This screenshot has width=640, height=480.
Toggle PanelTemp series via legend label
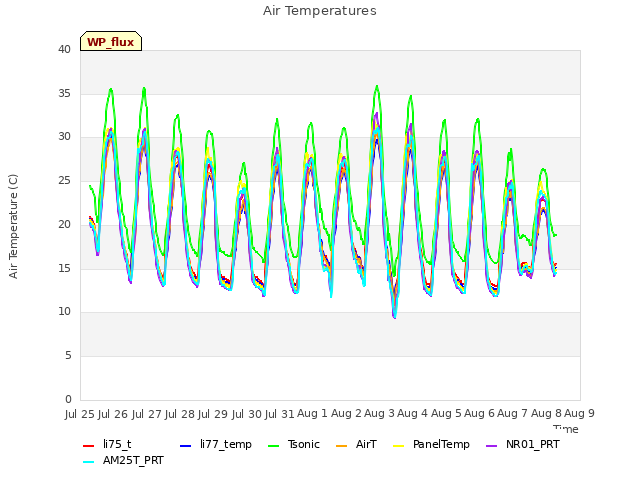(x=441, y=444)
